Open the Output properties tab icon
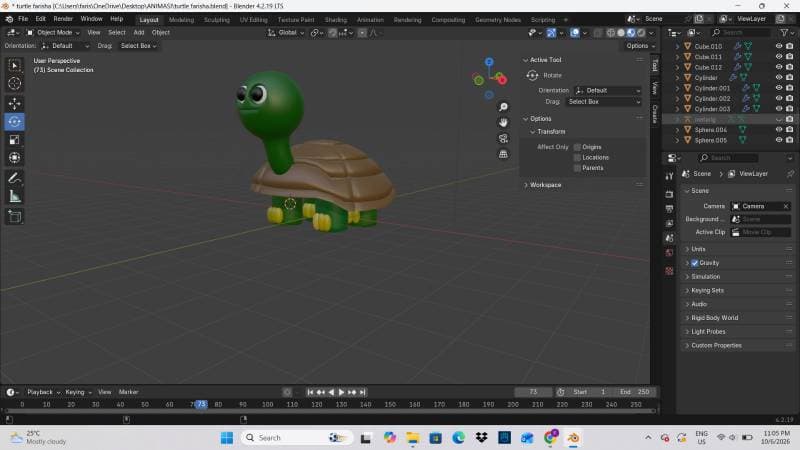 click(669, 209)
